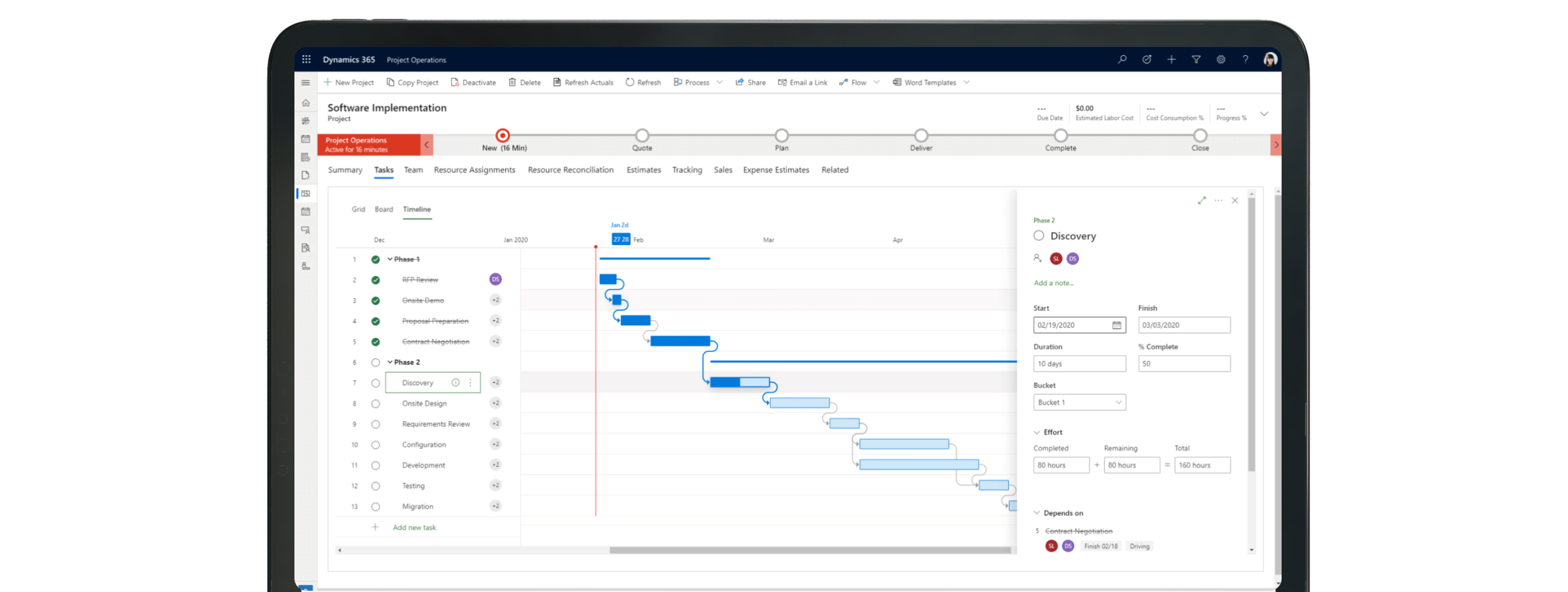Collapse the Depends on section
Screen dimensions: 1568x592
click(x=1037, y=513)
